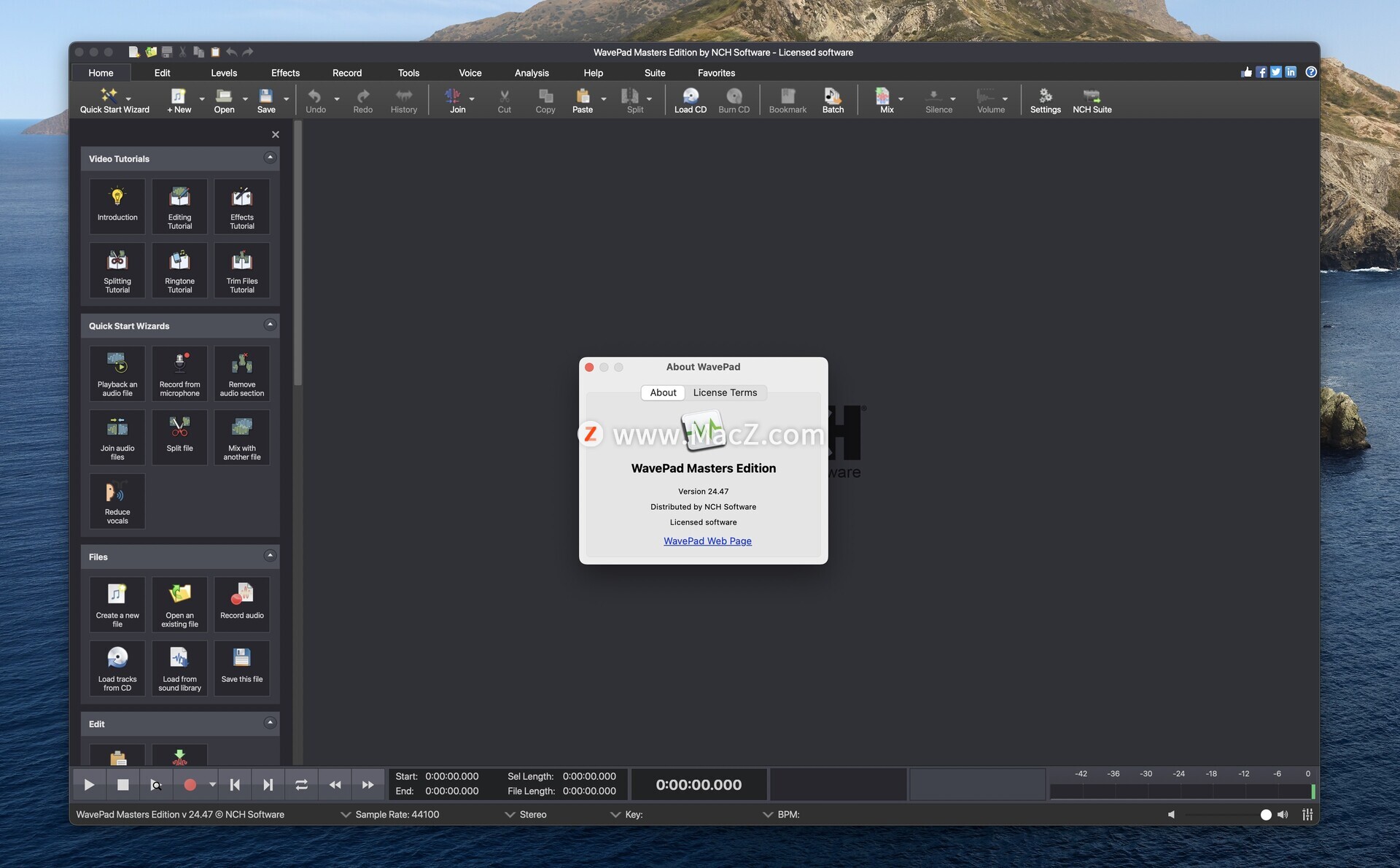Open the Batch converter tool
1400x868 pixels.
coord(833,101)
